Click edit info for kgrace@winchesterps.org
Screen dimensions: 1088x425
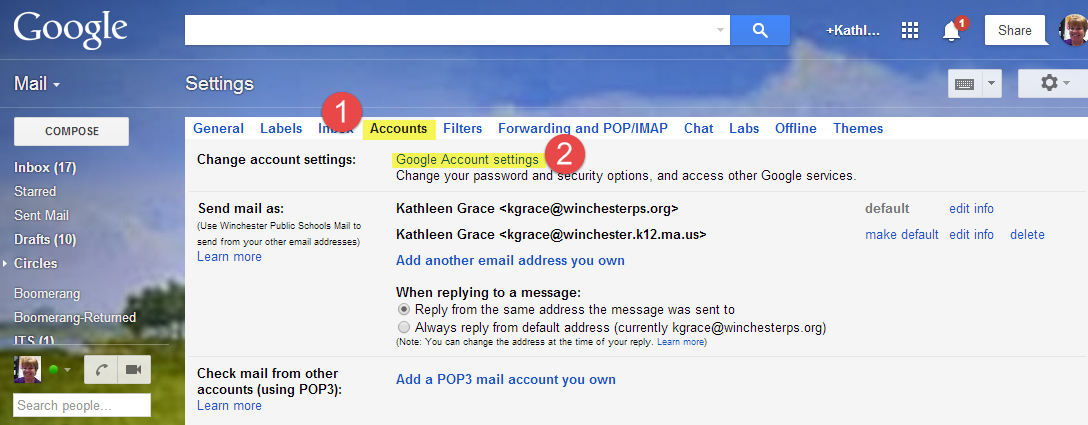point(971,208)
